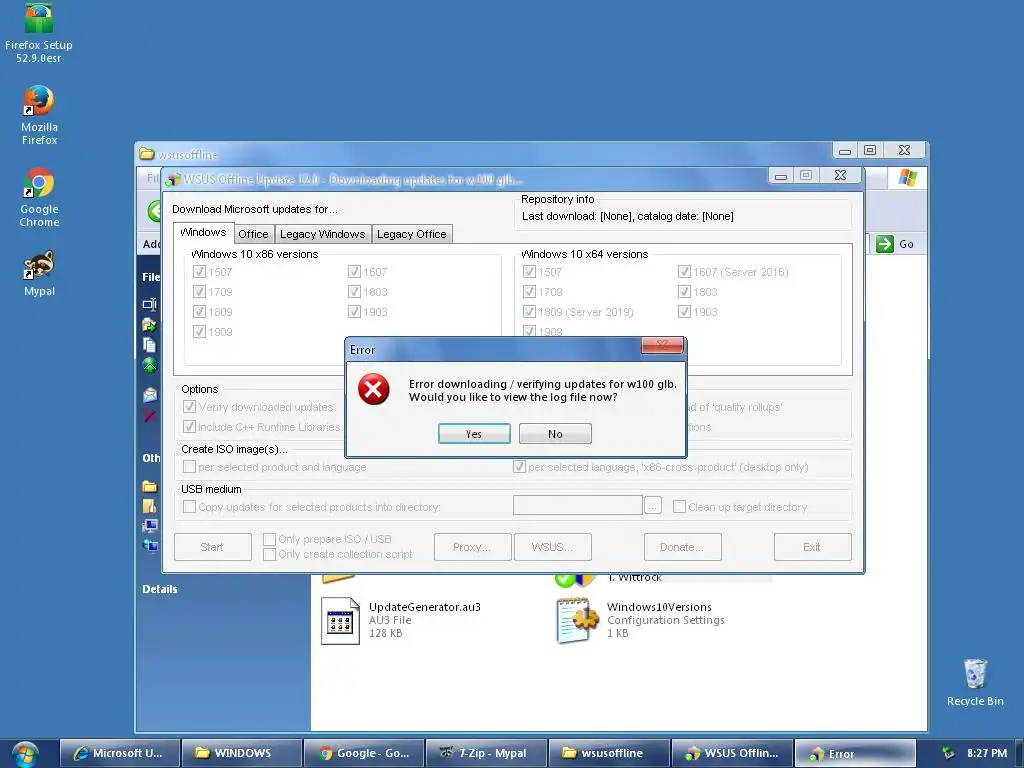1024x768 pixels.
Task: Click the Donate... button
Action: pyautogui.click(x=682, y=547)
